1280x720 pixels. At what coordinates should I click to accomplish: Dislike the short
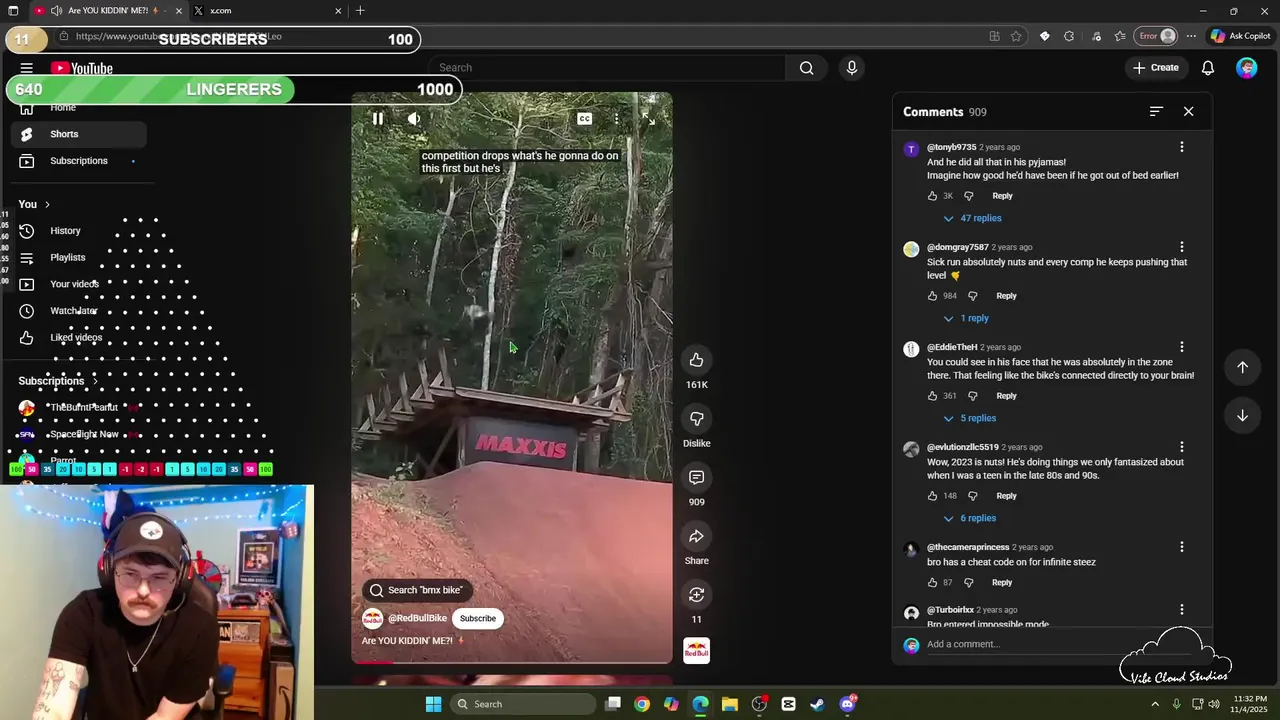[696, 418]
